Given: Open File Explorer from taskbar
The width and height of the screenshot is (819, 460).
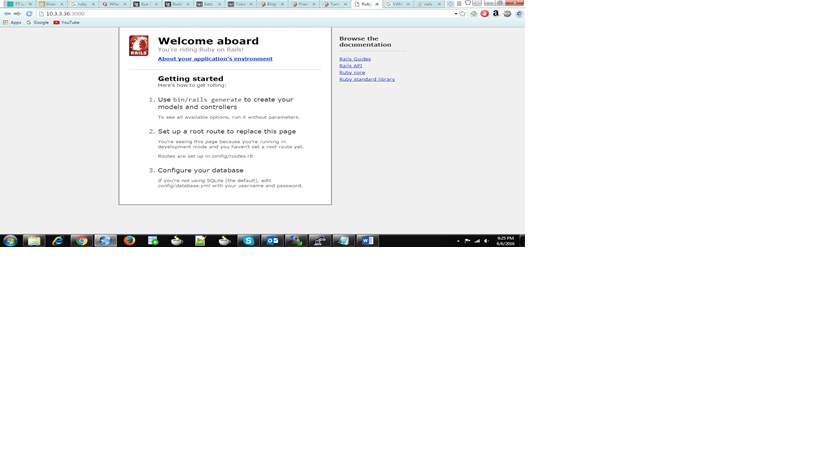Looking at the screenshot, I should click(x=34, y=241).
